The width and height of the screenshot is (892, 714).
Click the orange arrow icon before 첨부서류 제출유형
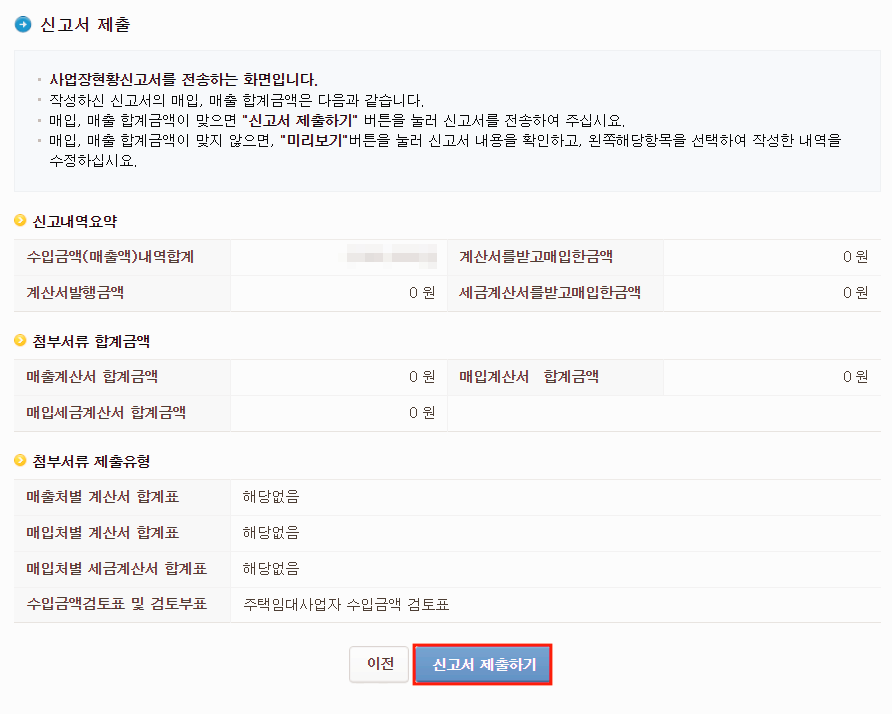[x=18, y=460]
